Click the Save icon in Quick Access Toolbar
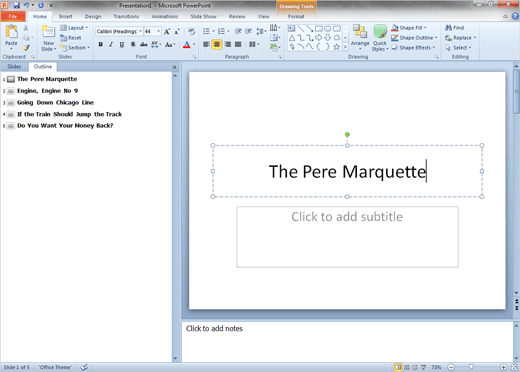Image resolution: width=520 pixels, height=372 pixels. [x=16, y=5]
